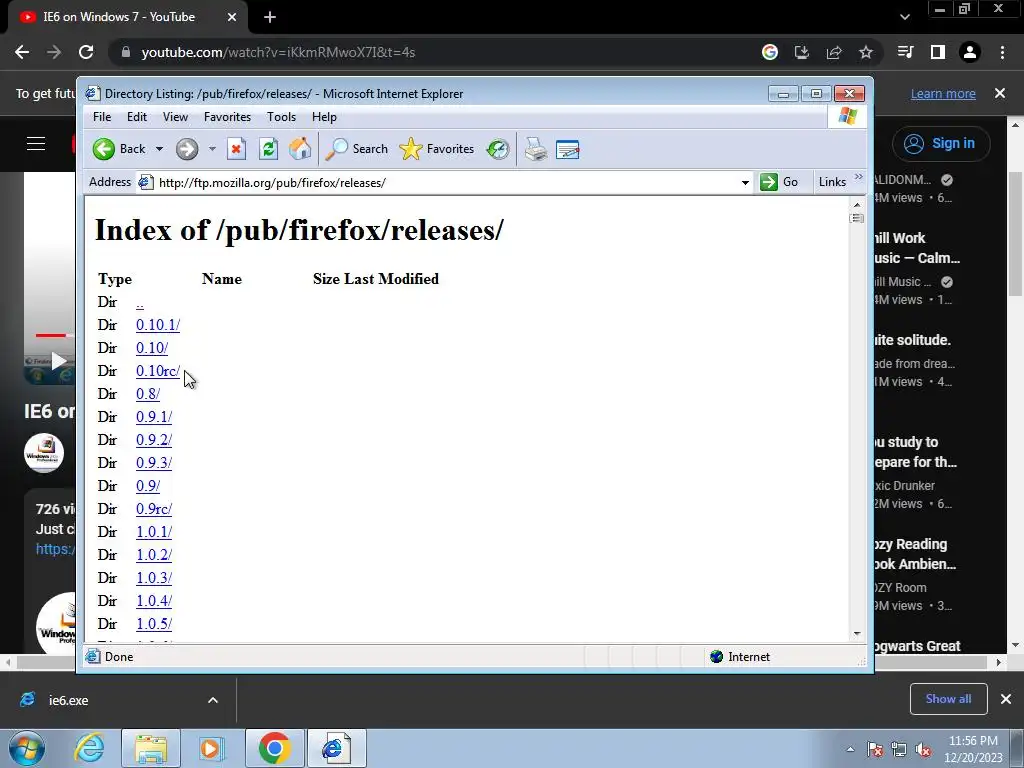
Task: Refresh the page in Internet Explorer
Action: point(268,149)
